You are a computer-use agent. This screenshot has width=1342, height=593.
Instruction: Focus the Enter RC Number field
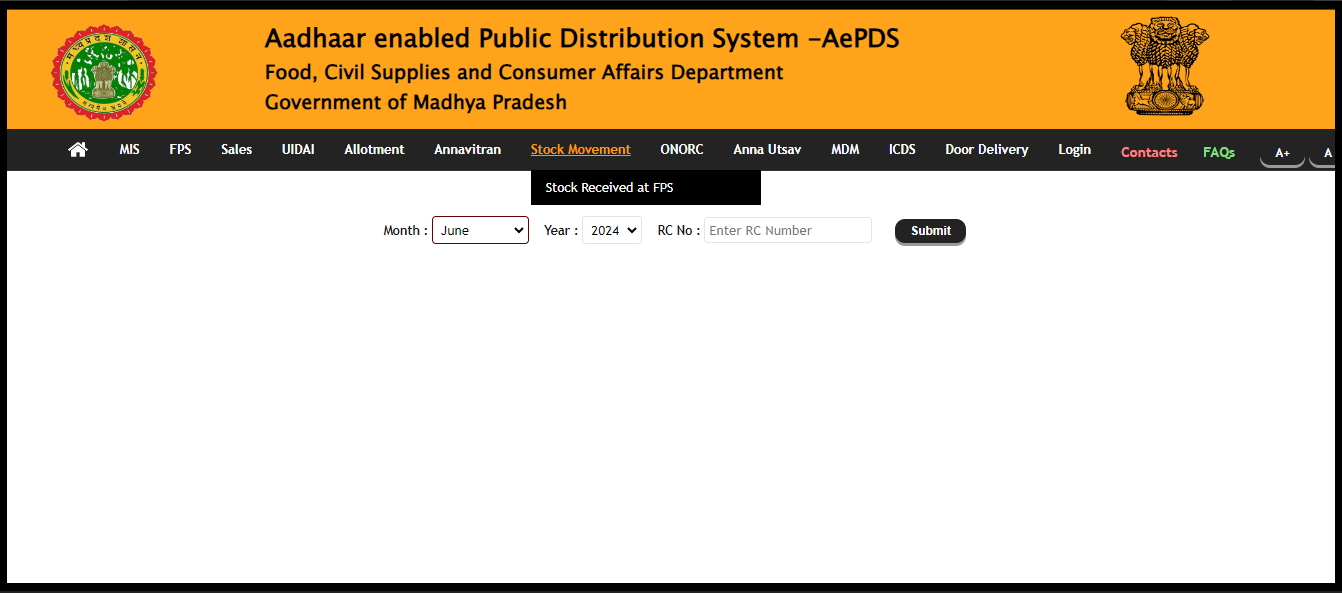pos(788,230)
